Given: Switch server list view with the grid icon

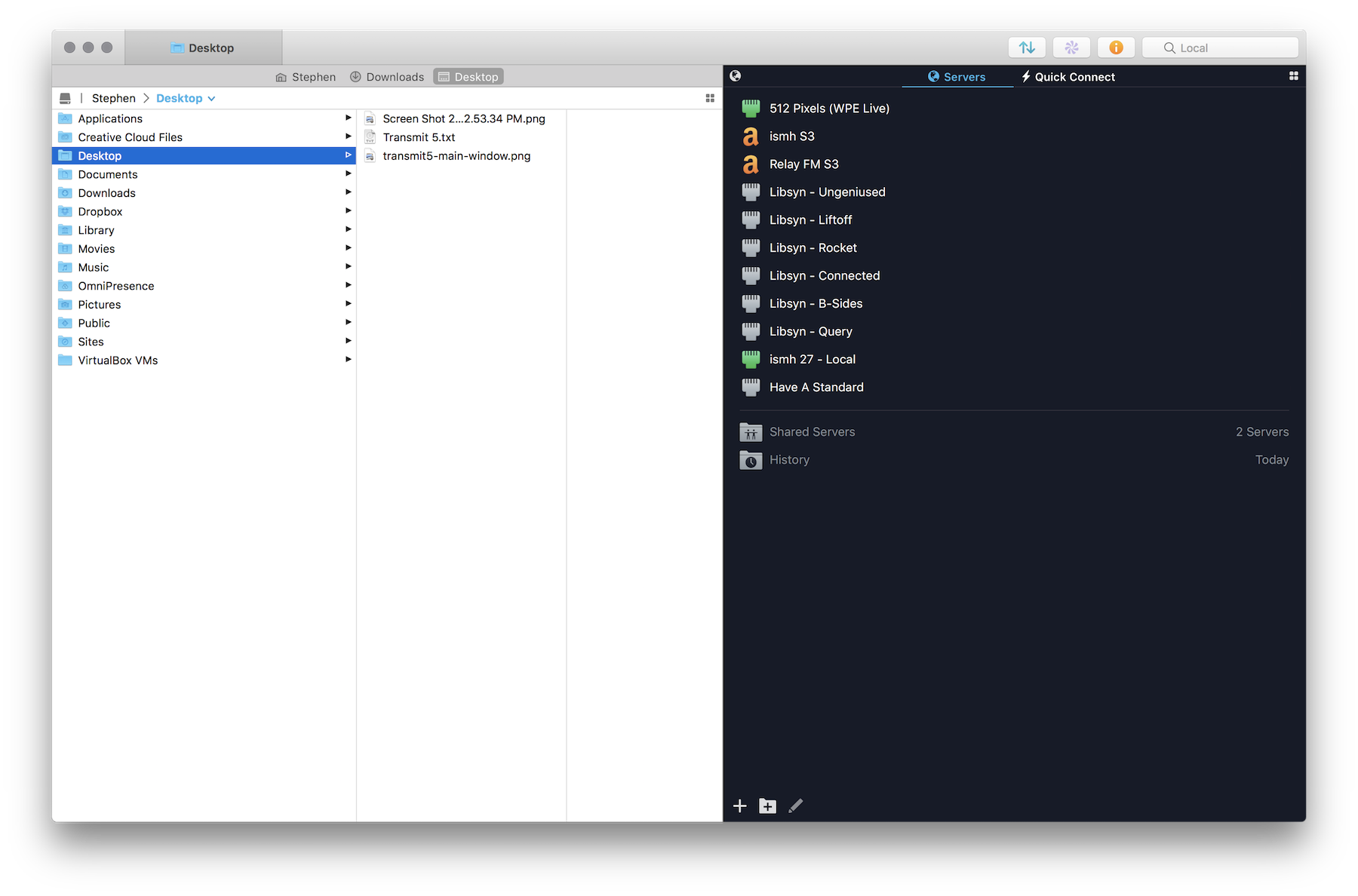Looking at the screenshot, I should (x=1294, y=75).
